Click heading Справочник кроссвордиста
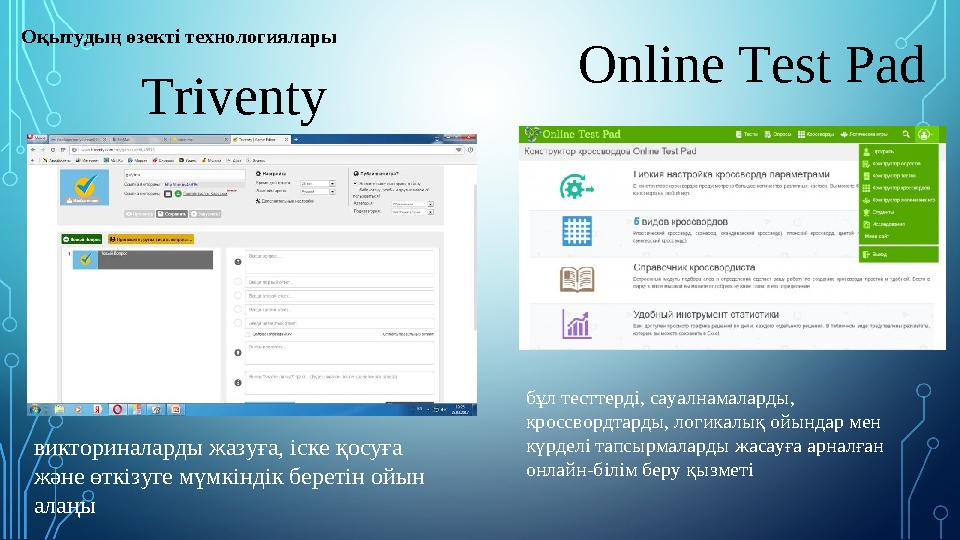 [694, 268]
